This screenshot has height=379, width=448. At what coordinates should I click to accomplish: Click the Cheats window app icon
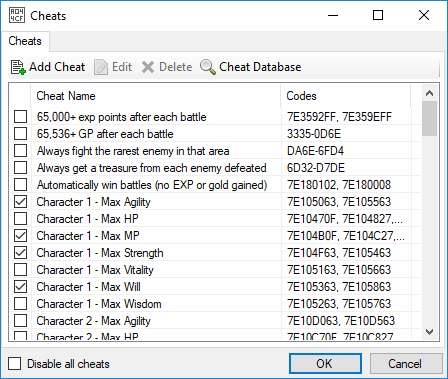16,15
